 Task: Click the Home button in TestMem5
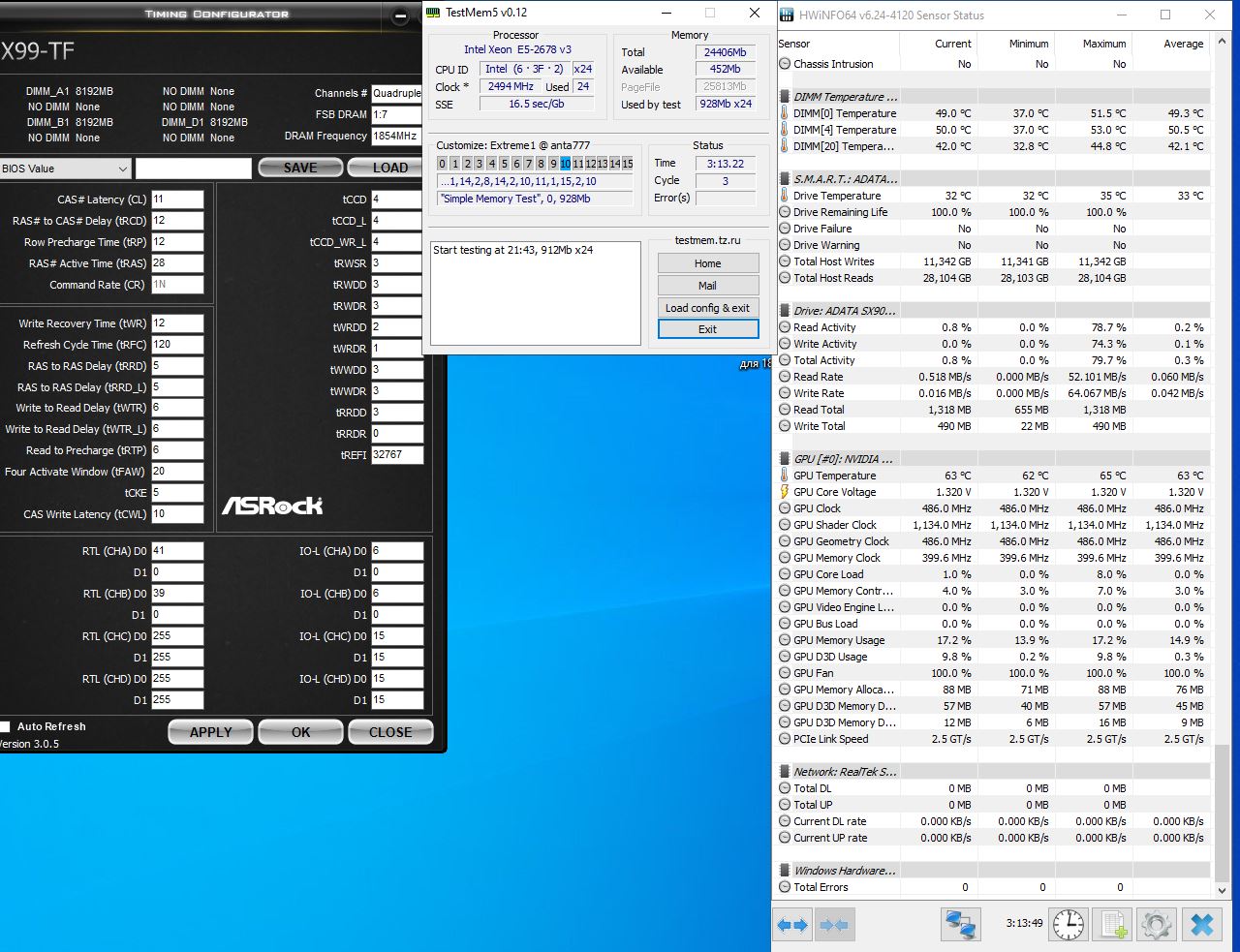click(x=707, y=263)
